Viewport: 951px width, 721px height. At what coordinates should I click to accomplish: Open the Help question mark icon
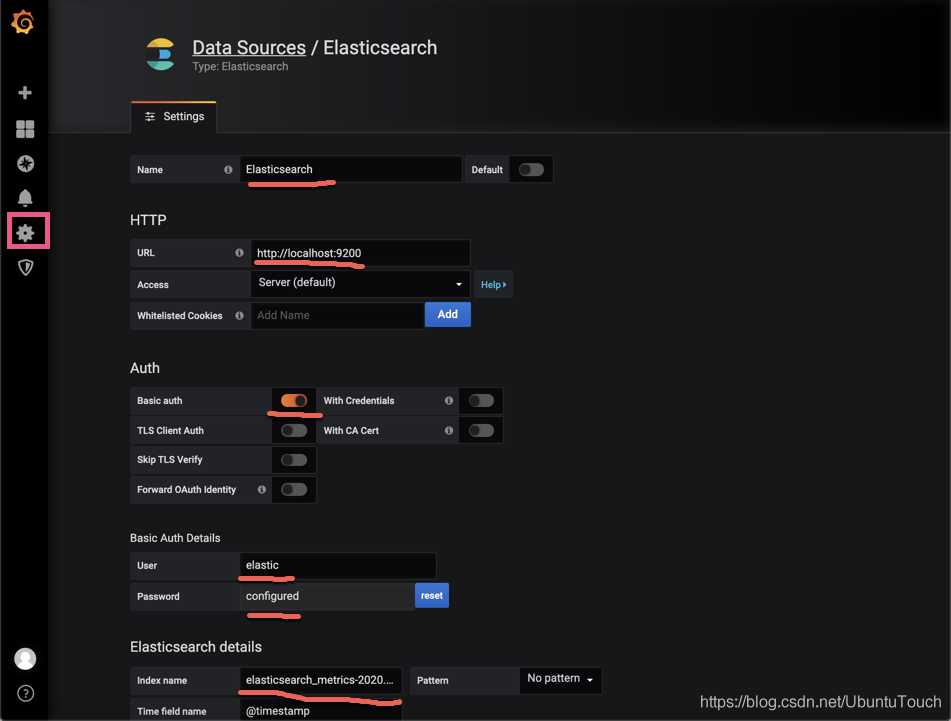point(25,693)
